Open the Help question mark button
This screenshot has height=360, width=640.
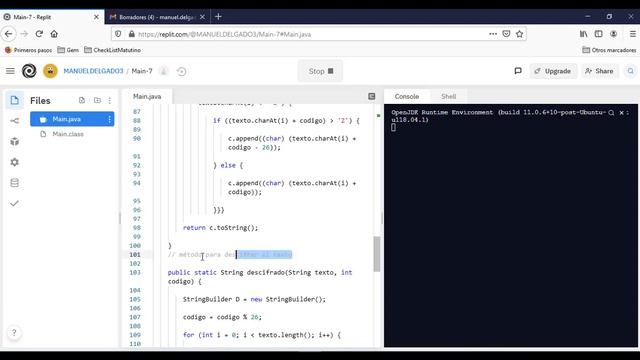click(x=14, y=332)
